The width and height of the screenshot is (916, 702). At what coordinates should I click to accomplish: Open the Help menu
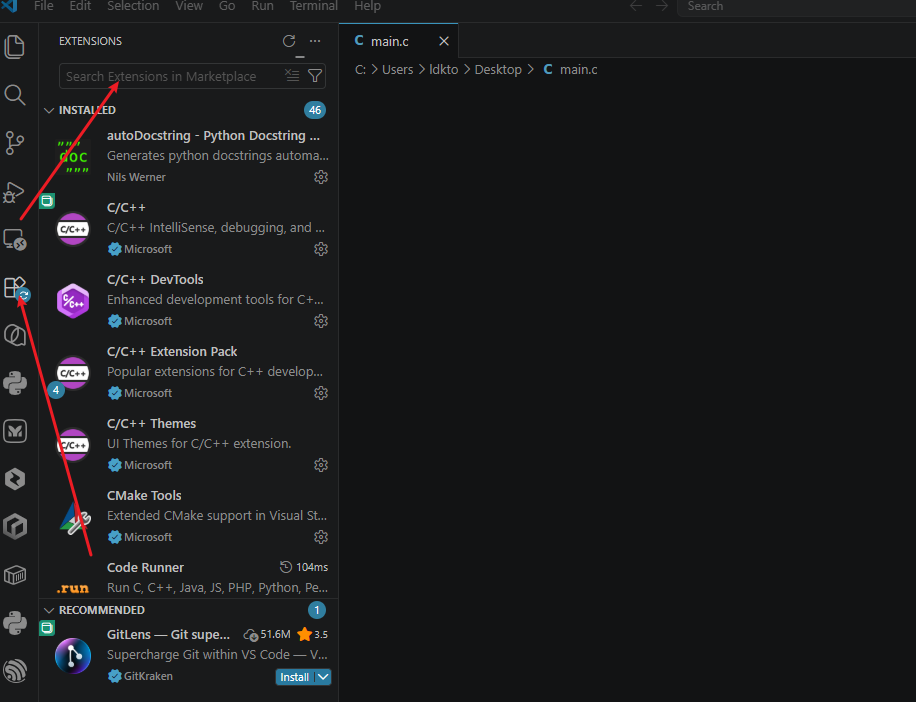pyautogui.click(x=367, y=6)
